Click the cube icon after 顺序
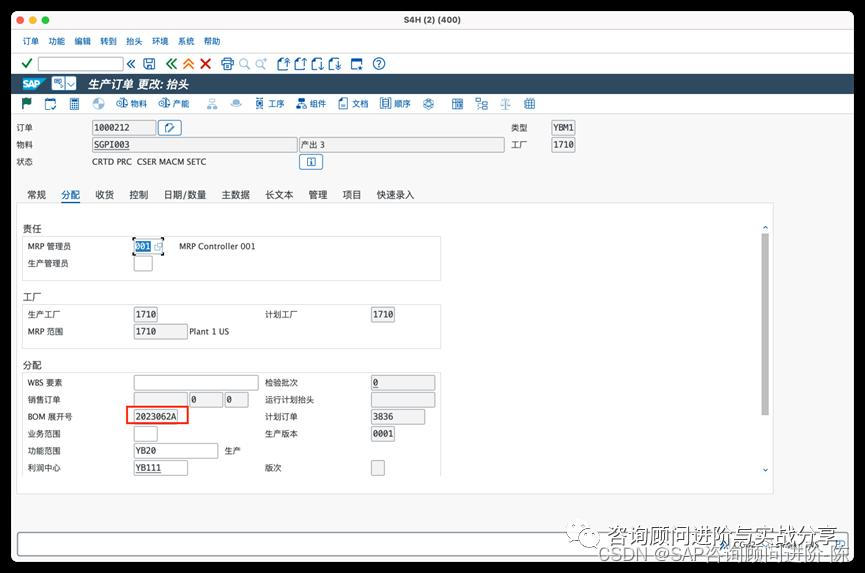Screen dimensions: 865x573 [x=429, y=104]
